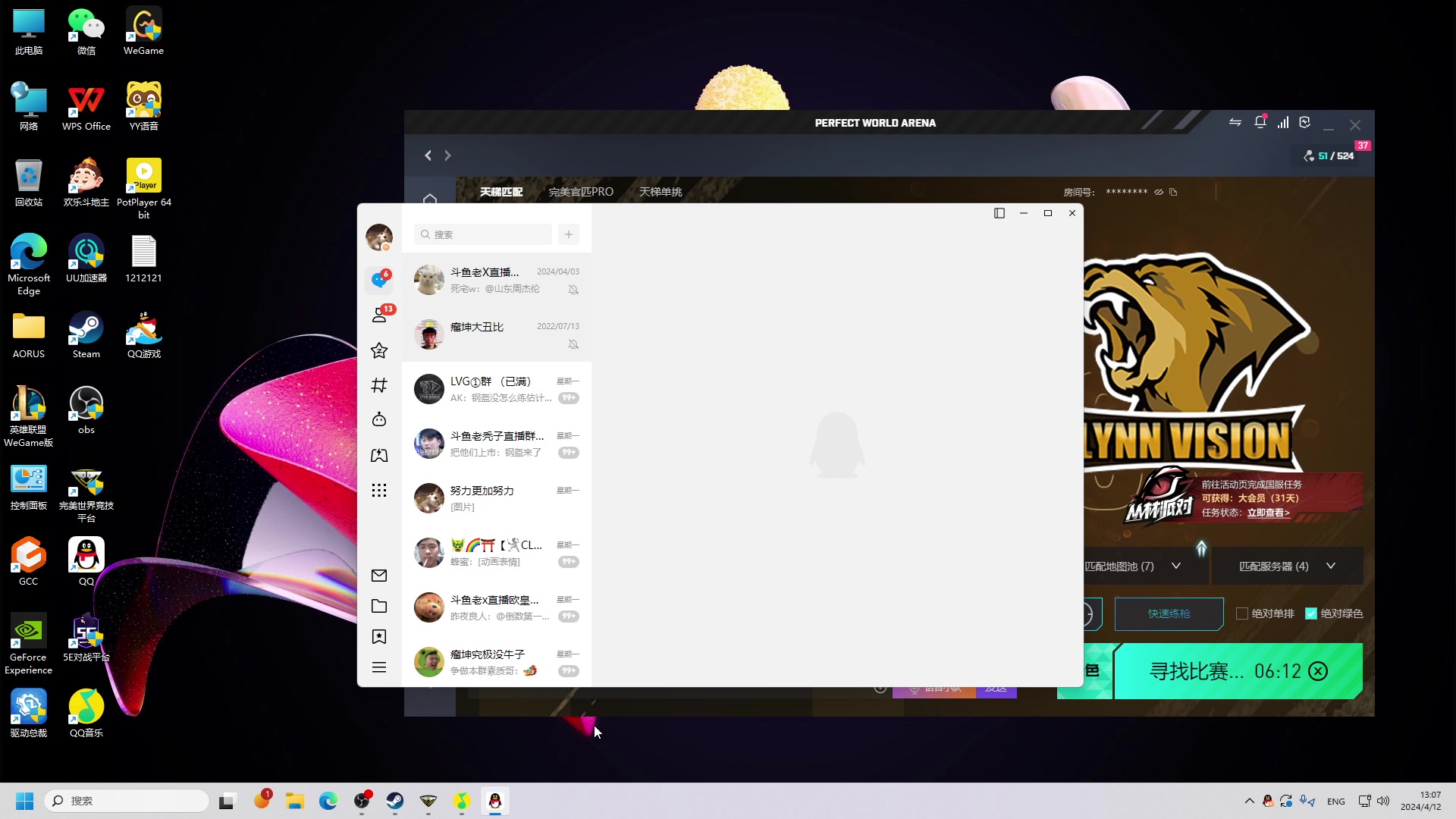
Task: Open the WeGame desktop shortcut
Action: click(143, 31)
